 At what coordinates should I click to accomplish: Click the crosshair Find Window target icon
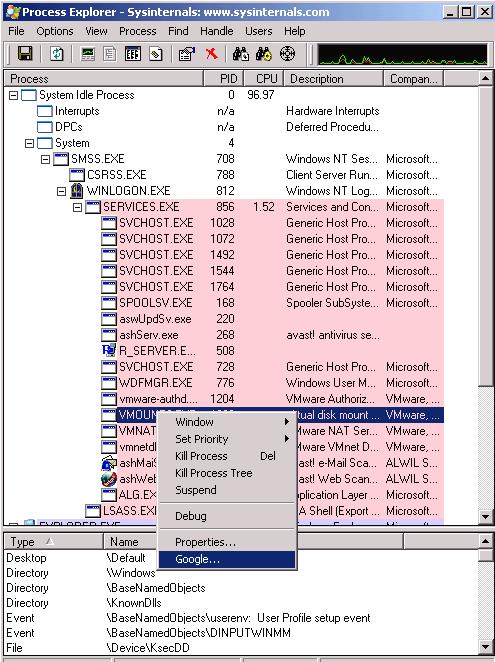(288, 54)
